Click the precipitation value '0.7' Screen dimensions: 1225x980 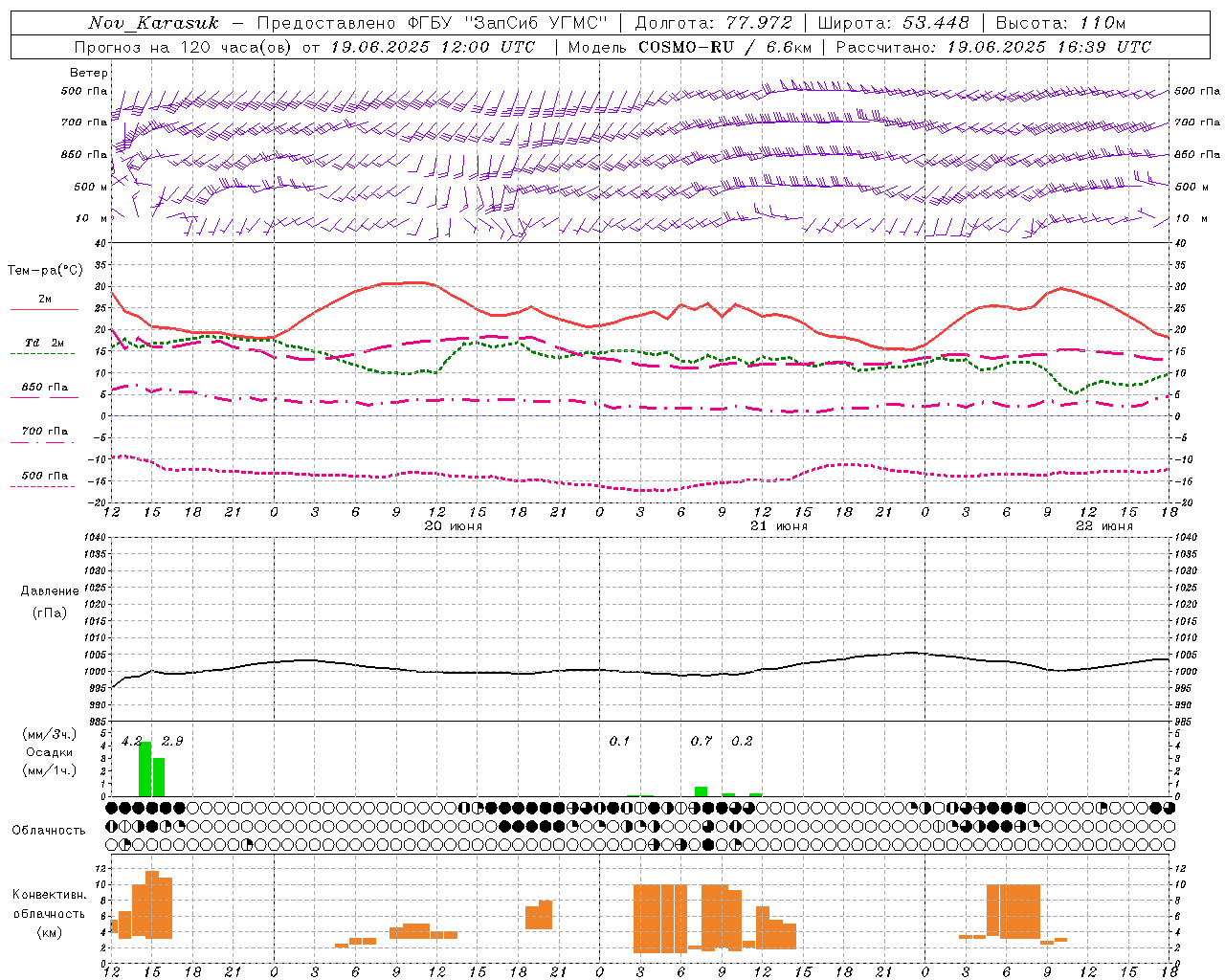pyautogui.click(x=702, y=741)
